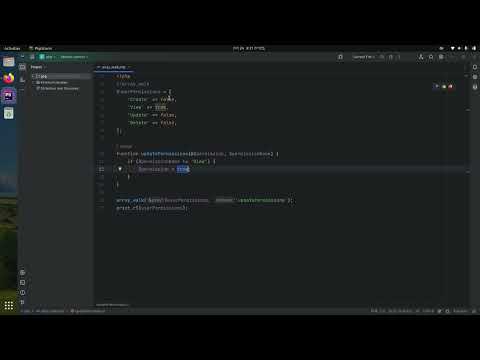Image resolution: width=480 pixels, height=360 pixels.
Task: Open the system tray status menu
Action: pos(463,48)
